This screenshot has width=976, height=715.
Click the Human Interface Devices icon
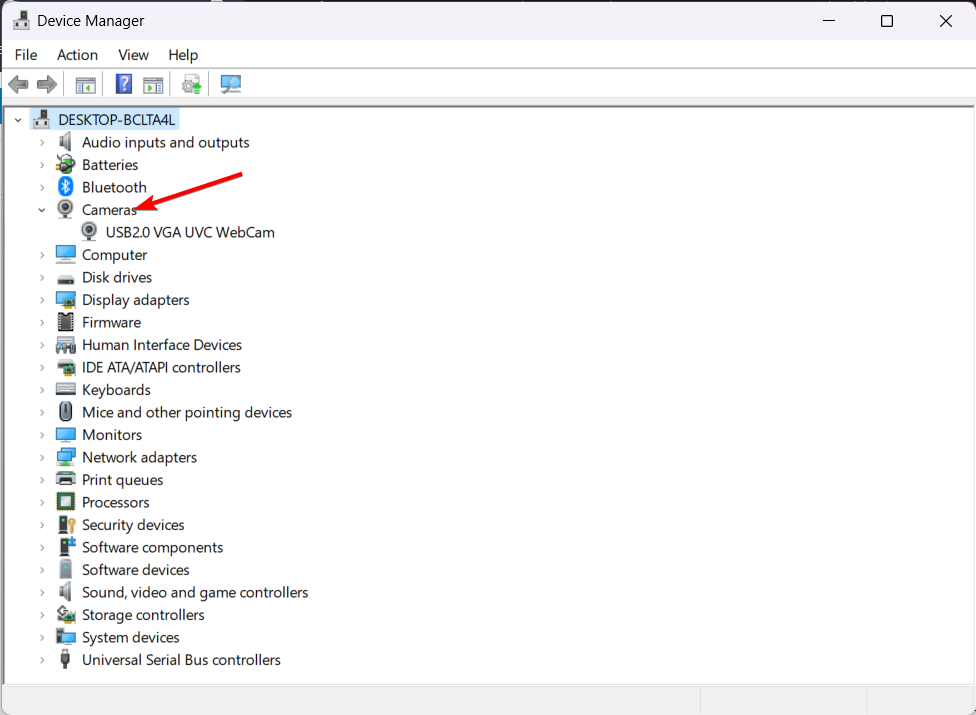(65, 345)
